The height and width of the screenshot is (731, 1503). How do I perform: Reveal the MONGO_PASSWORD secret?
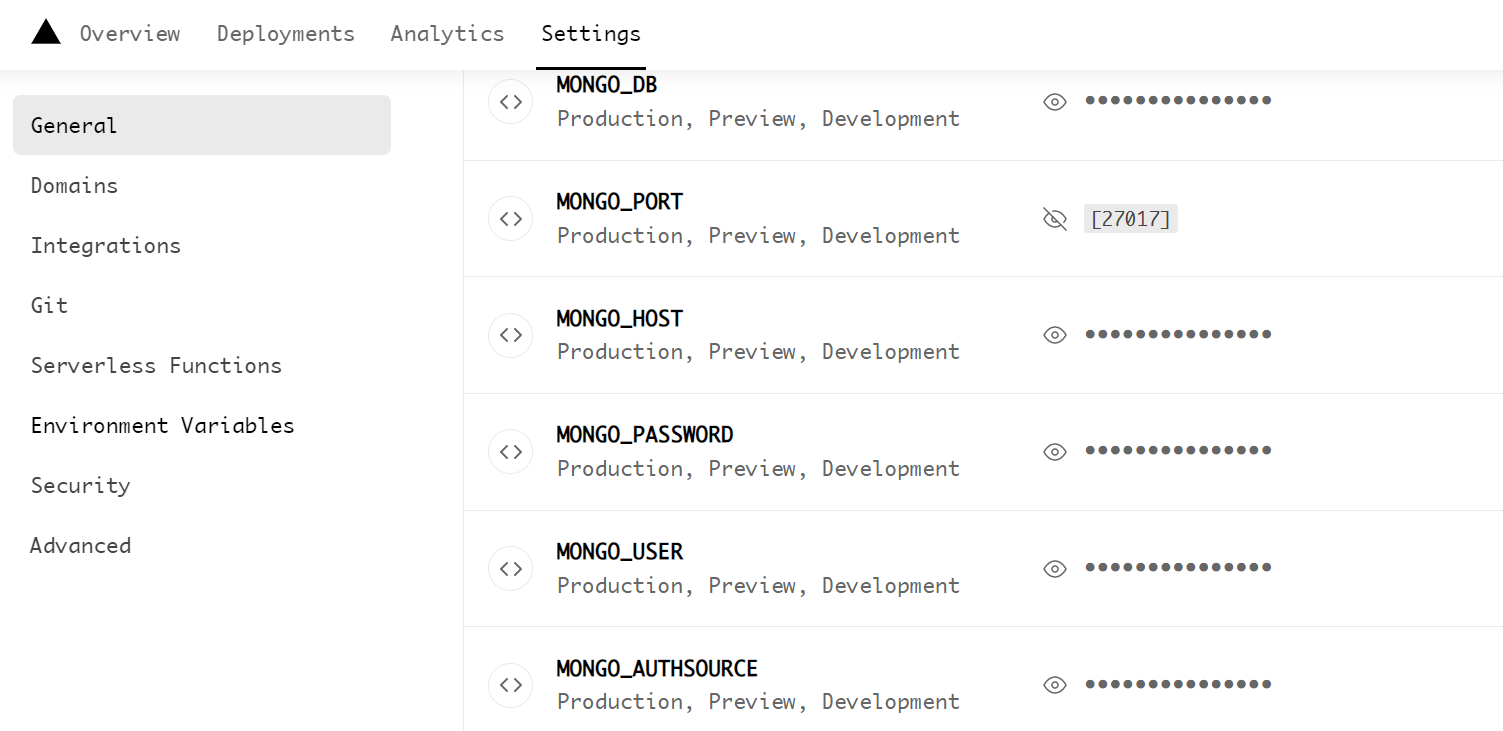pyautogui.click(x=1054, y=451)
